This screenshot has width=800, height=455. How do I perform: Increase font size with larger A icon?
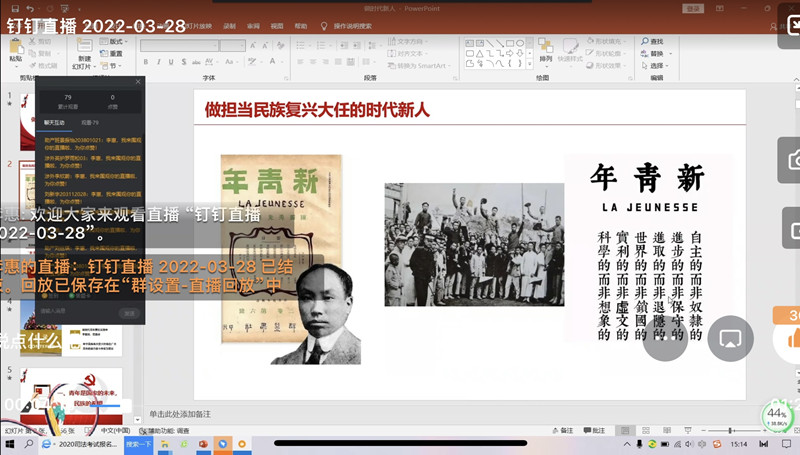(253, 46)
